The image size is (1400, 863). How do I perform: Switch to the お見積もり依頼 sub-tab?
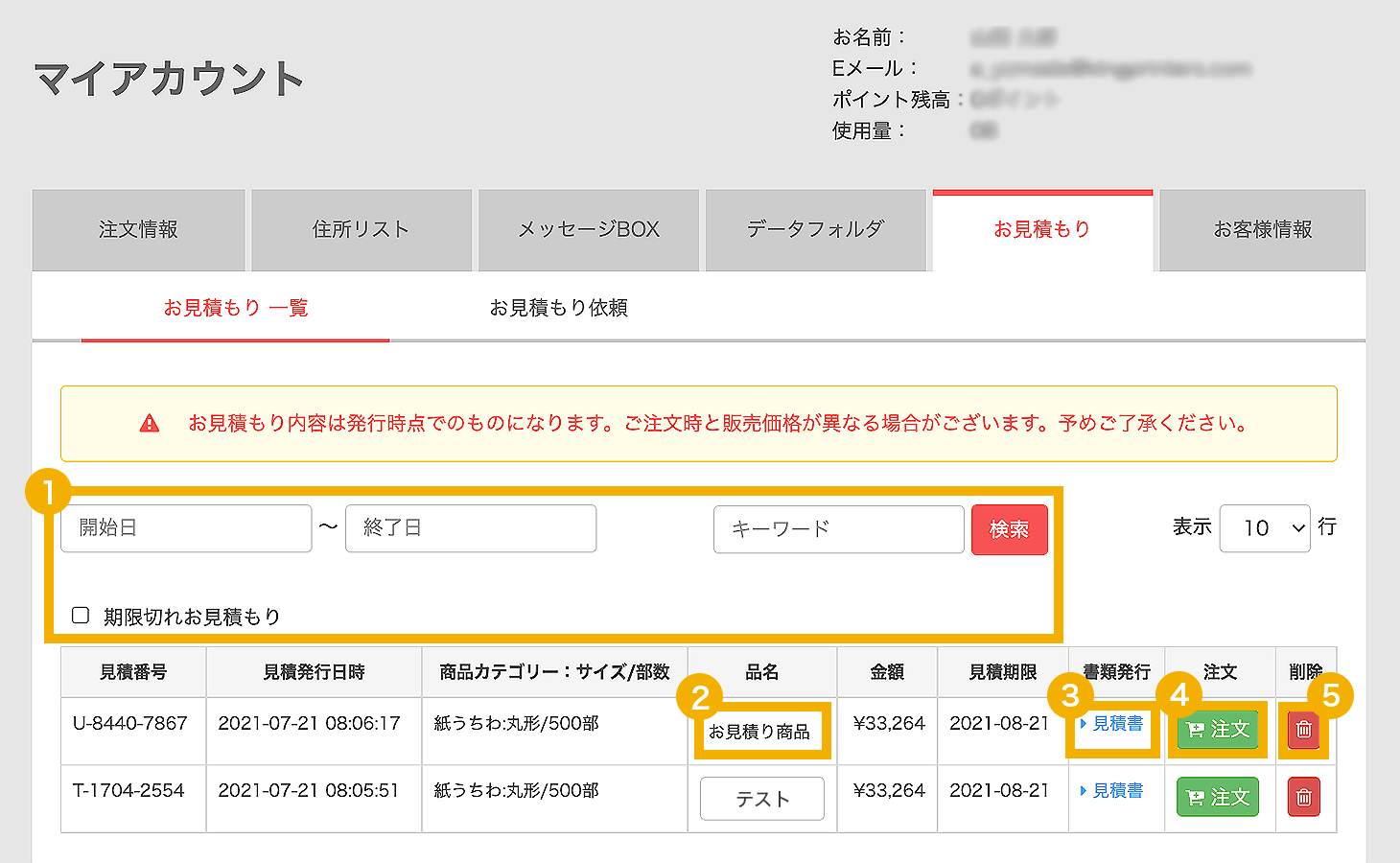559,307
